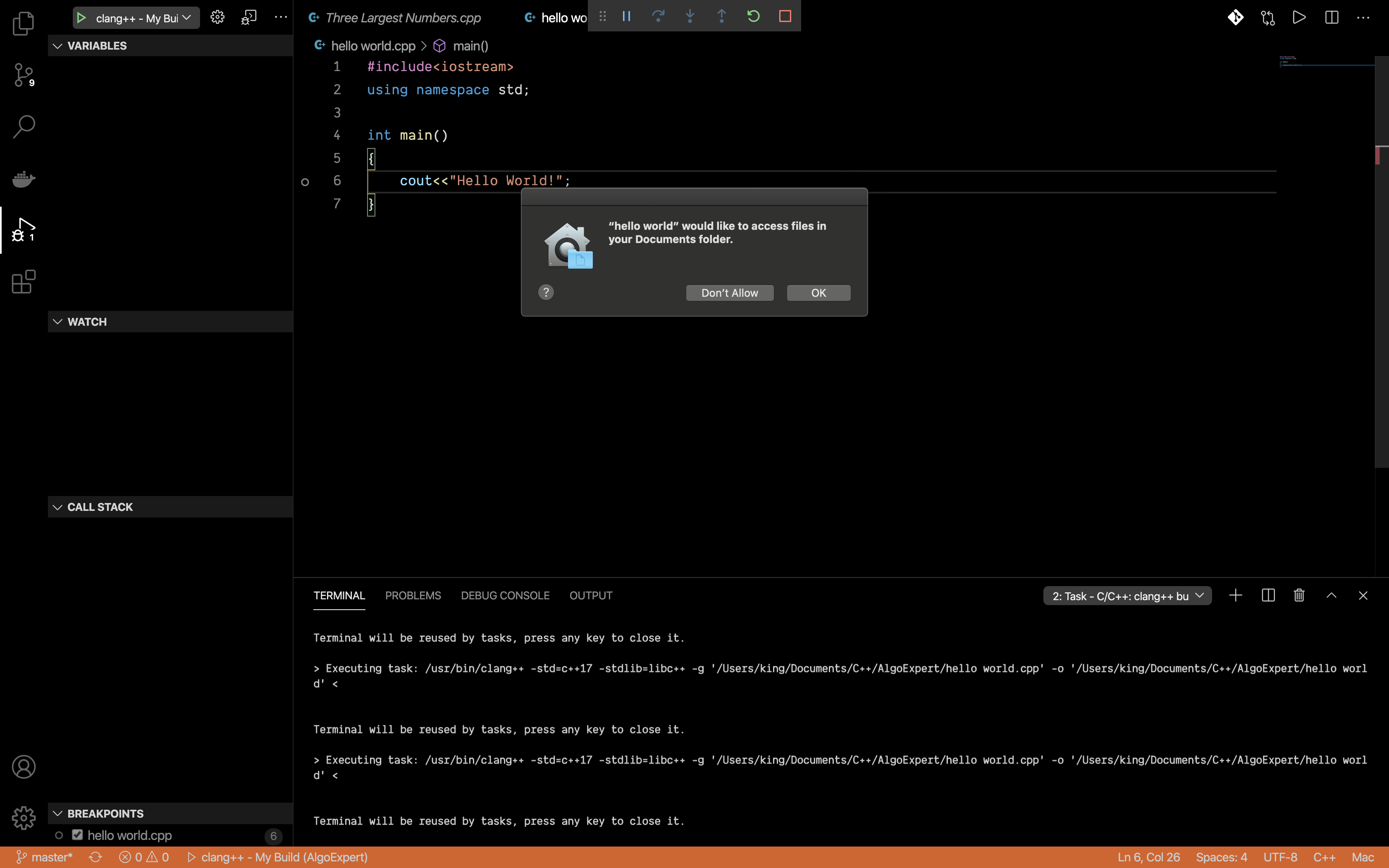Open the Run and Debug view
1389x868 pixels.
[x=24, y=230]
